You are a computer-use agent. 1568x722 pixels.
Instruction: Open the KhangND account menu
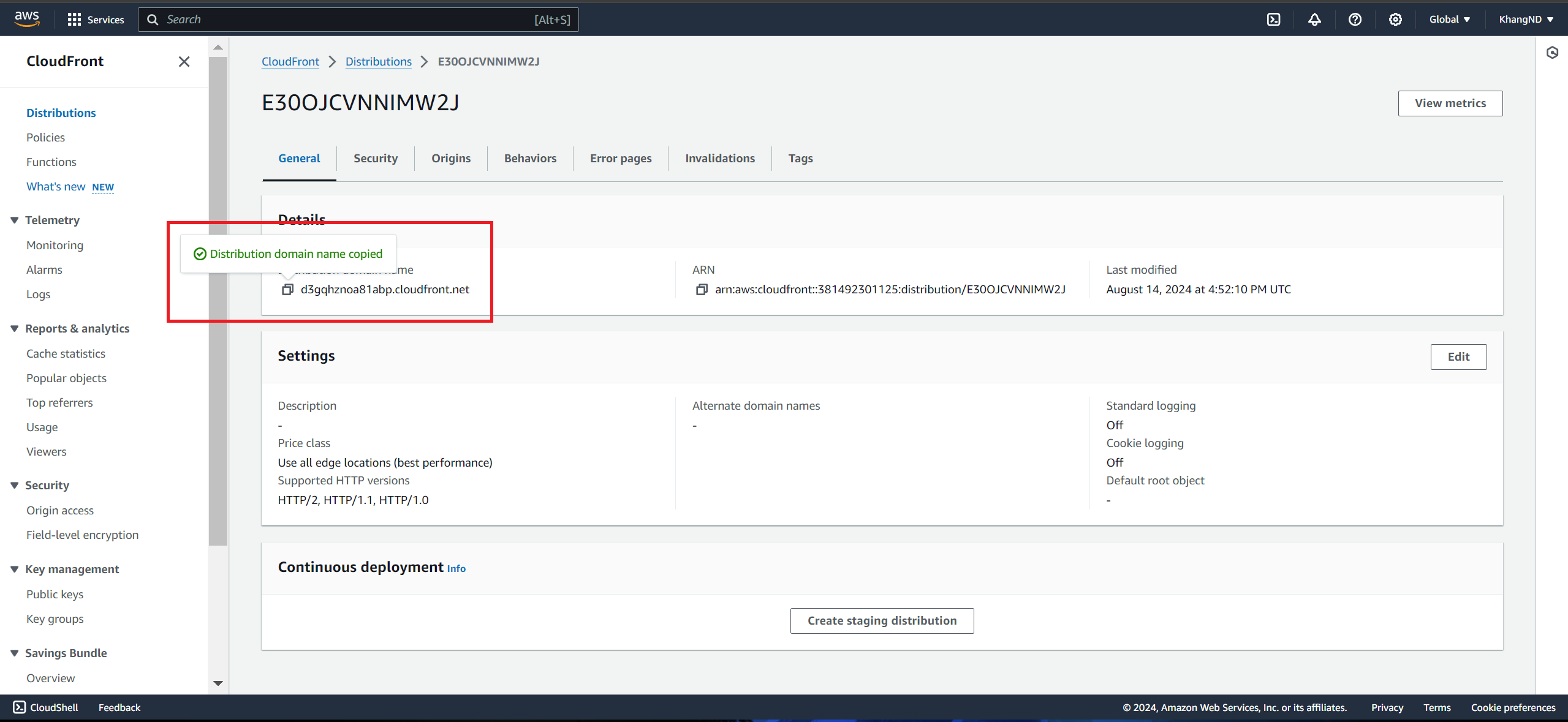tap(1526, 20)
